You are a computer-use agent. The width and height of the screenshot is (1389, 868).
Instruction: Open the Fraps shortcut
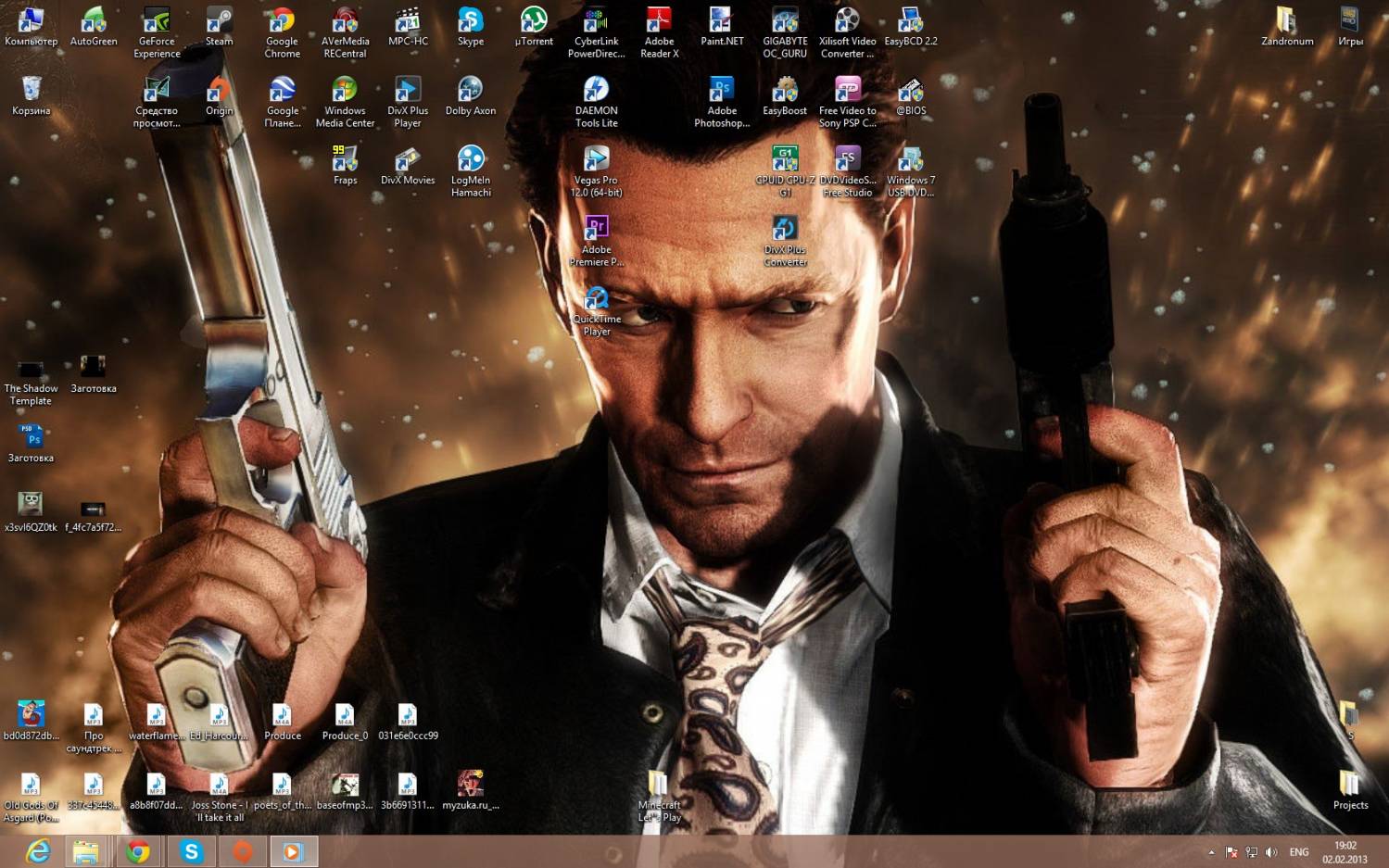(345, 166)
